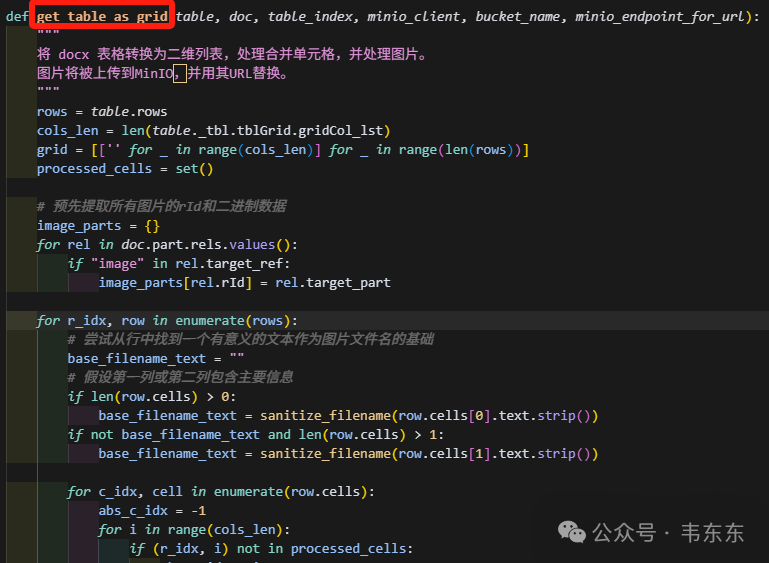
Task: Click the table_index parameter in the signature
Action: tap(310, 16)
